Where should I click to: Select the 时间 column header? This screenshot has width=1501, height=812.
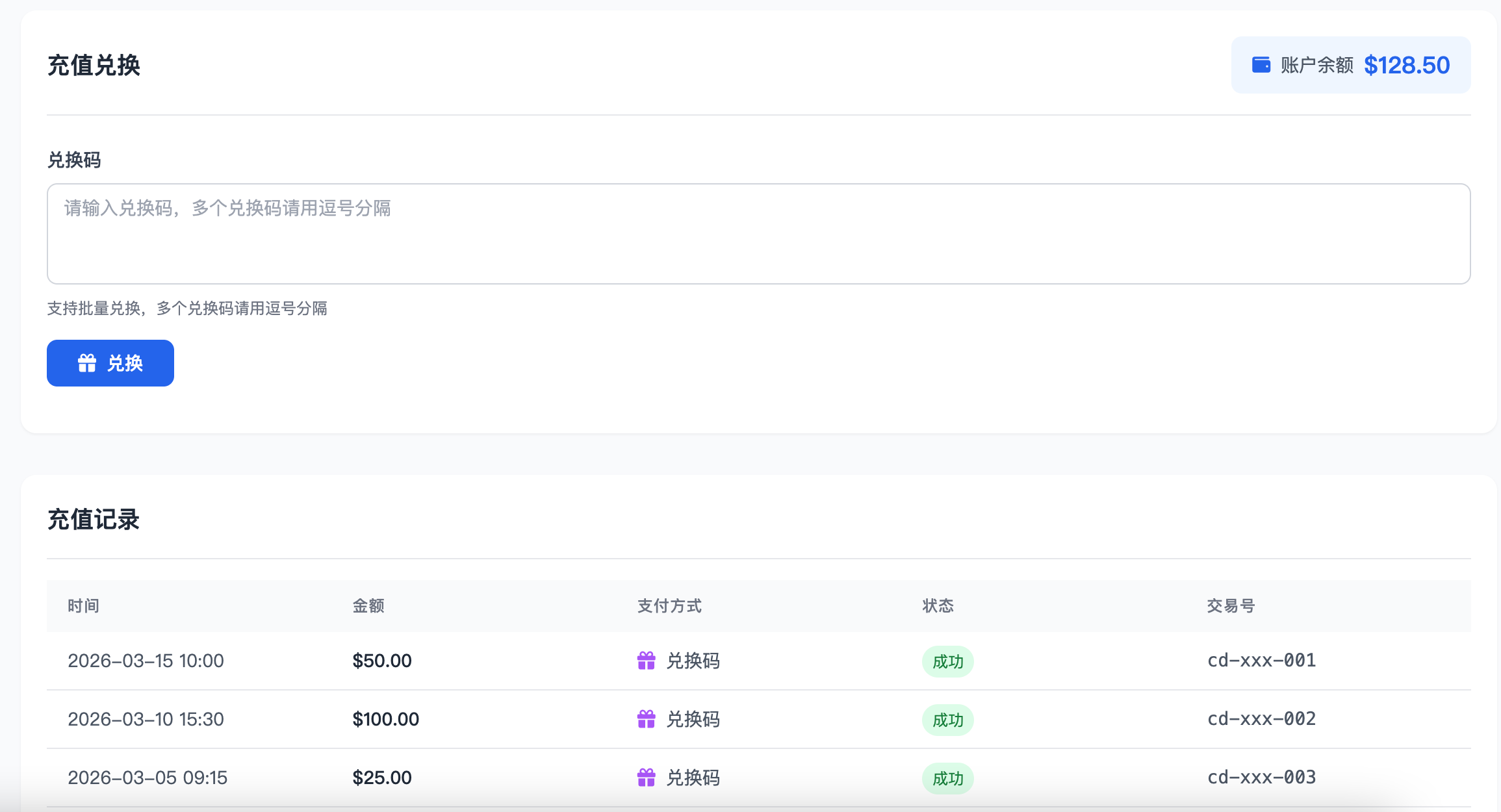tap(84, 606)
